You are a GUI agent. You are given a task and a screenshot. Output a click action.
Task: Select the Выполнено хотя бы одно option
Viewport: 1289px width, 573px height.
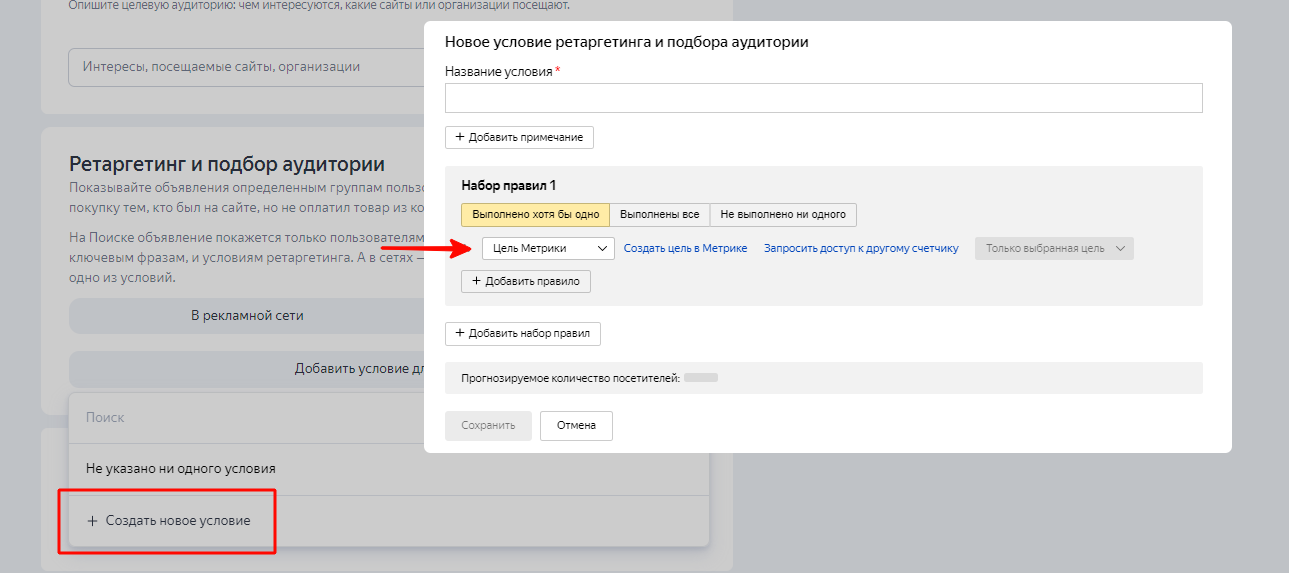[x=535, y=215]
